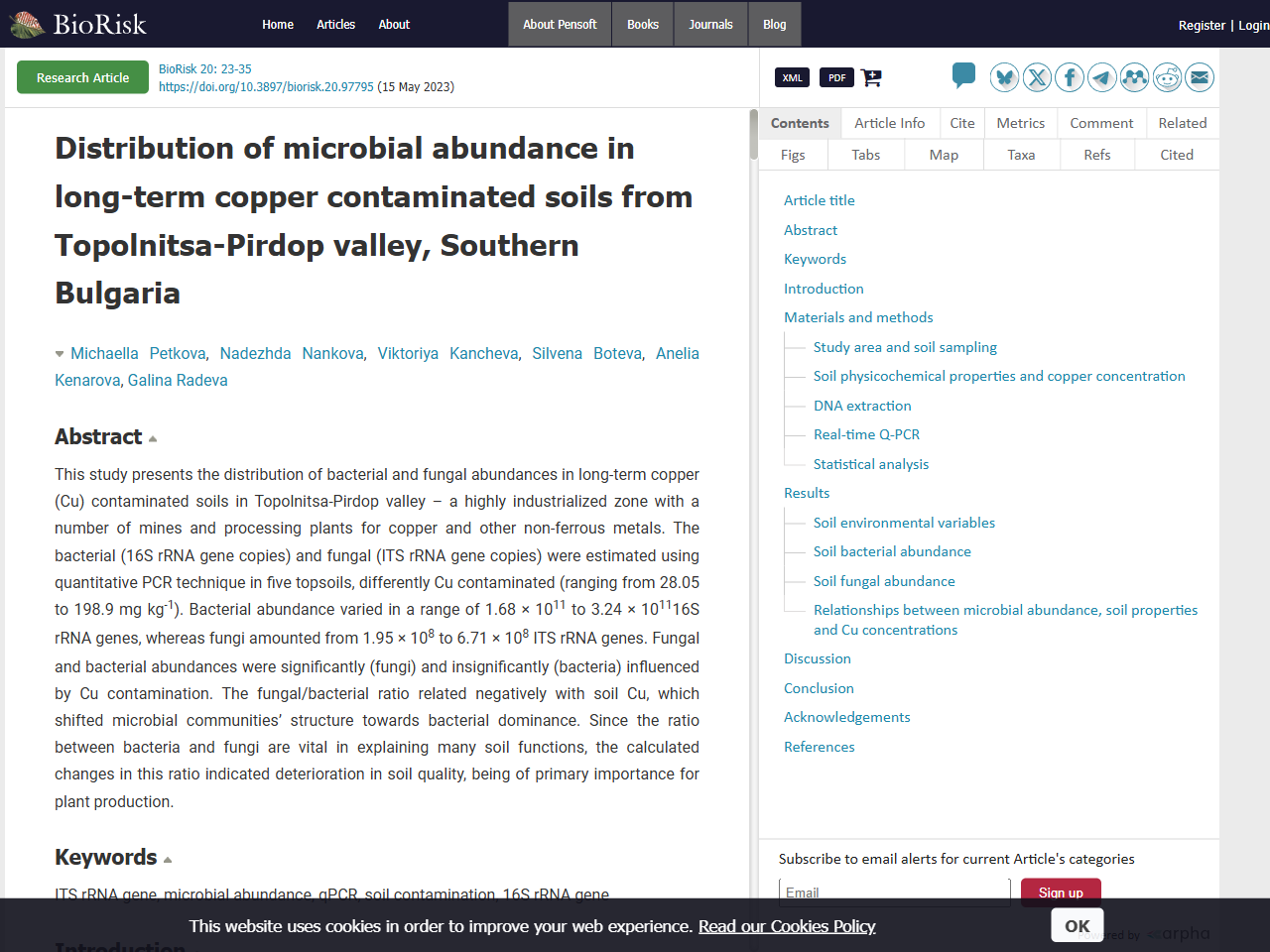This screenshot has width=1270, height=952.
Task: Share article by email icon
Action: (x=1200, y=77)
